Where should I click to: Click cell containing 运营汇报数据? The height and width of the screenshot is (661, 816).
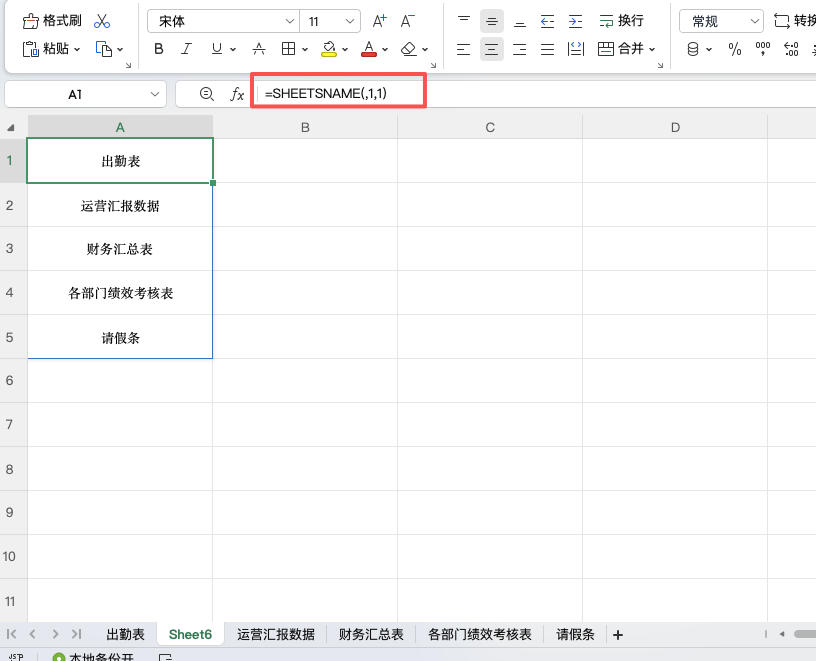click(x=120, y=206)
